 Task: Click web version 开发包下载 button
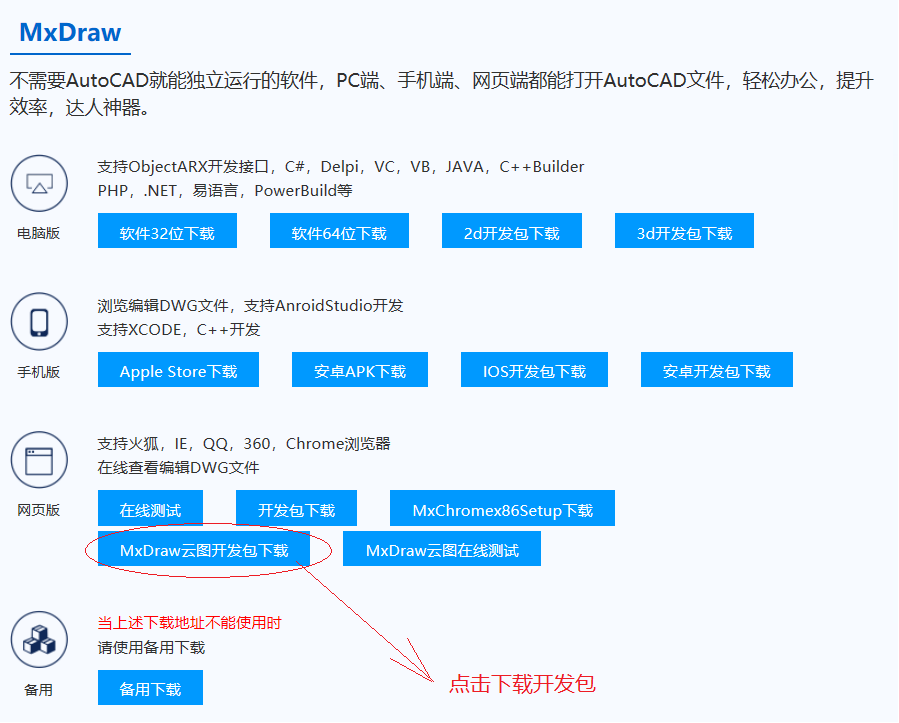296,508
